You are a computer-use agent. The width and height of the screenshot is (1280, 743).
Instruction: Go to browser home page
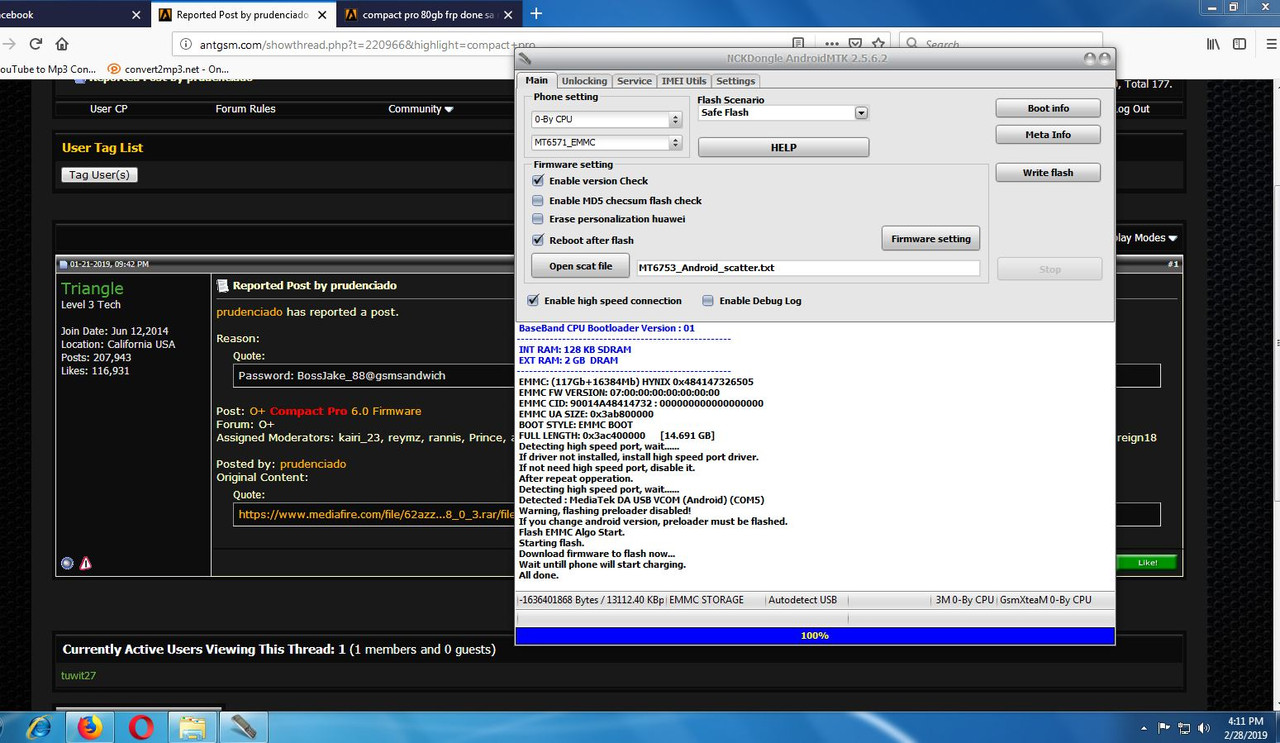point(62,44)
